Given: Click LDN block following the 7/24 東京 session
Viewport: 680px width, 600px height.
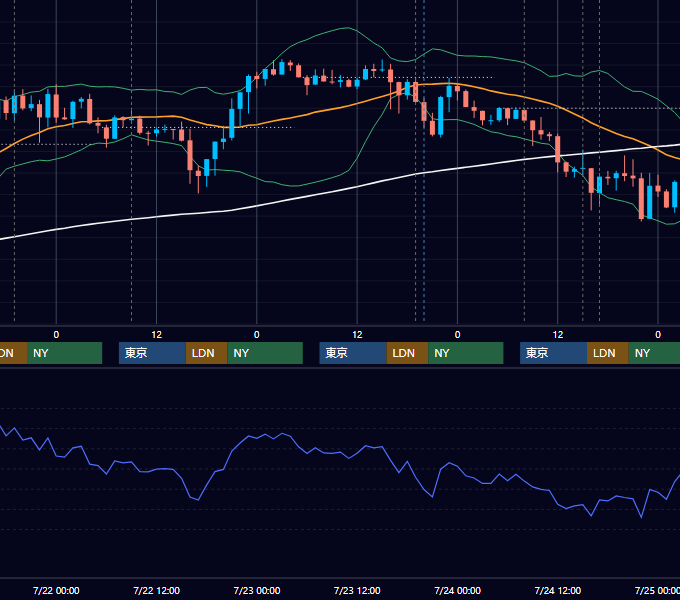Looking at the screenshot, I should 608,353.
